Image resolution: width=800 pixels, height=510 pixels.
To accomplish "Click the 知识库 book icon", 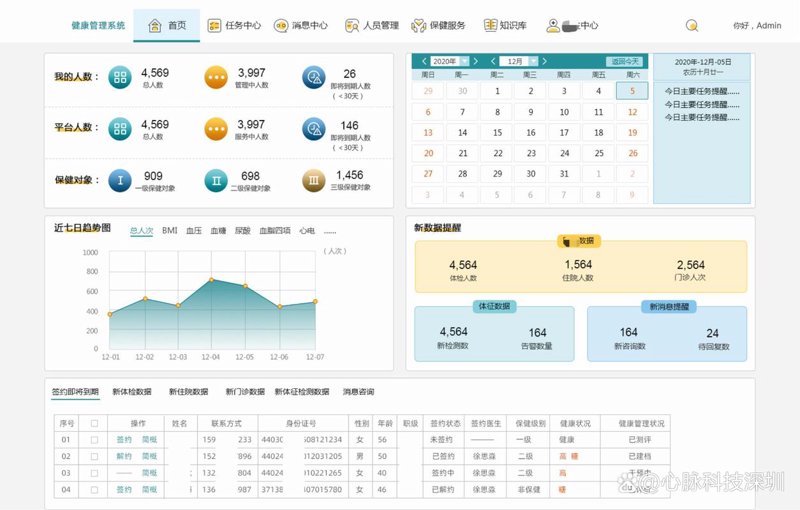I will pyautogui.click(x=490, y=25).
